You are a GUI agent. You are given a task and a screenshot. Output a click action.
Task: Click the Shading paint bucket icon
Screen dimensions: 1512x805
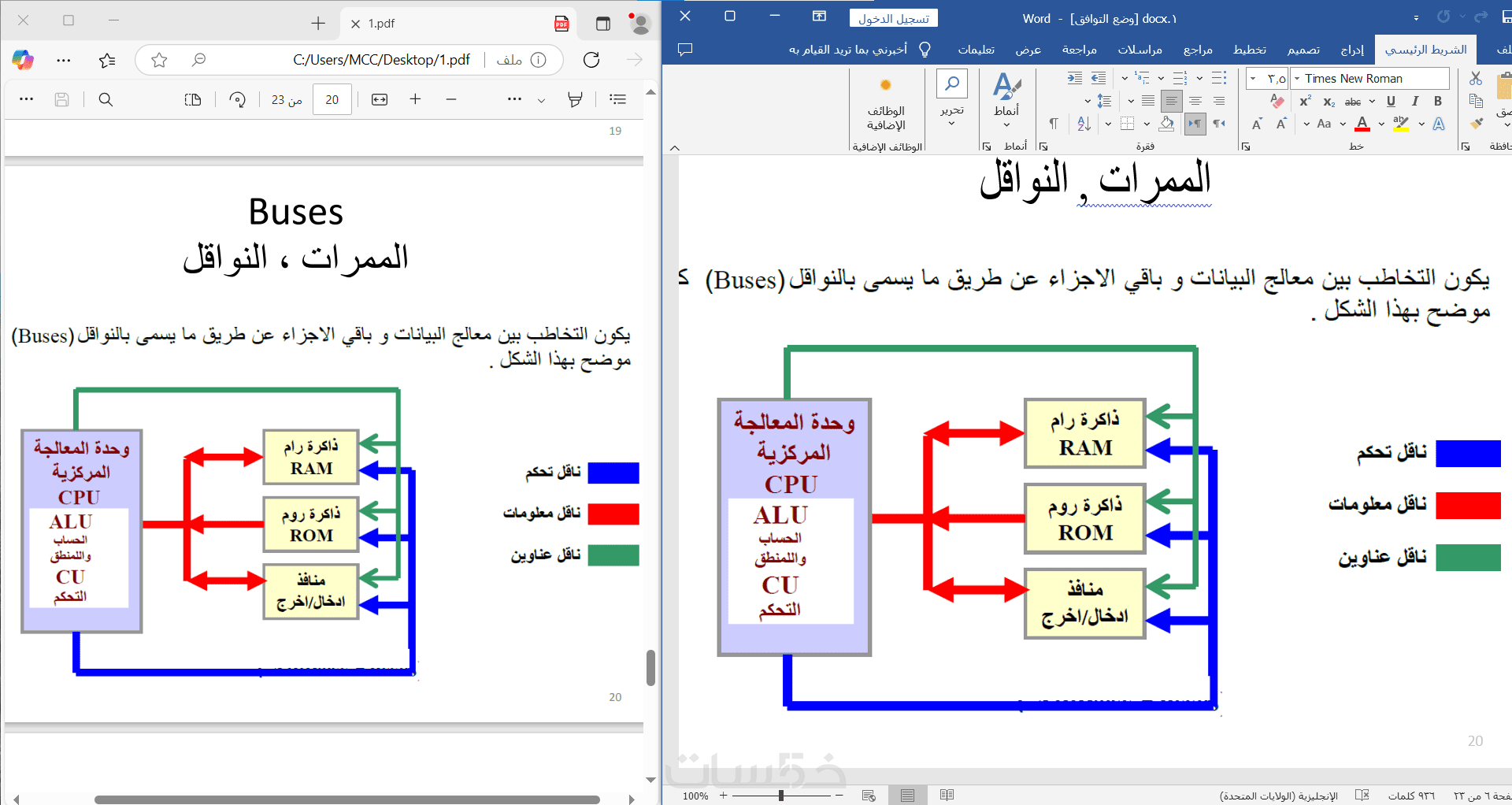(x=1167, y=124)
